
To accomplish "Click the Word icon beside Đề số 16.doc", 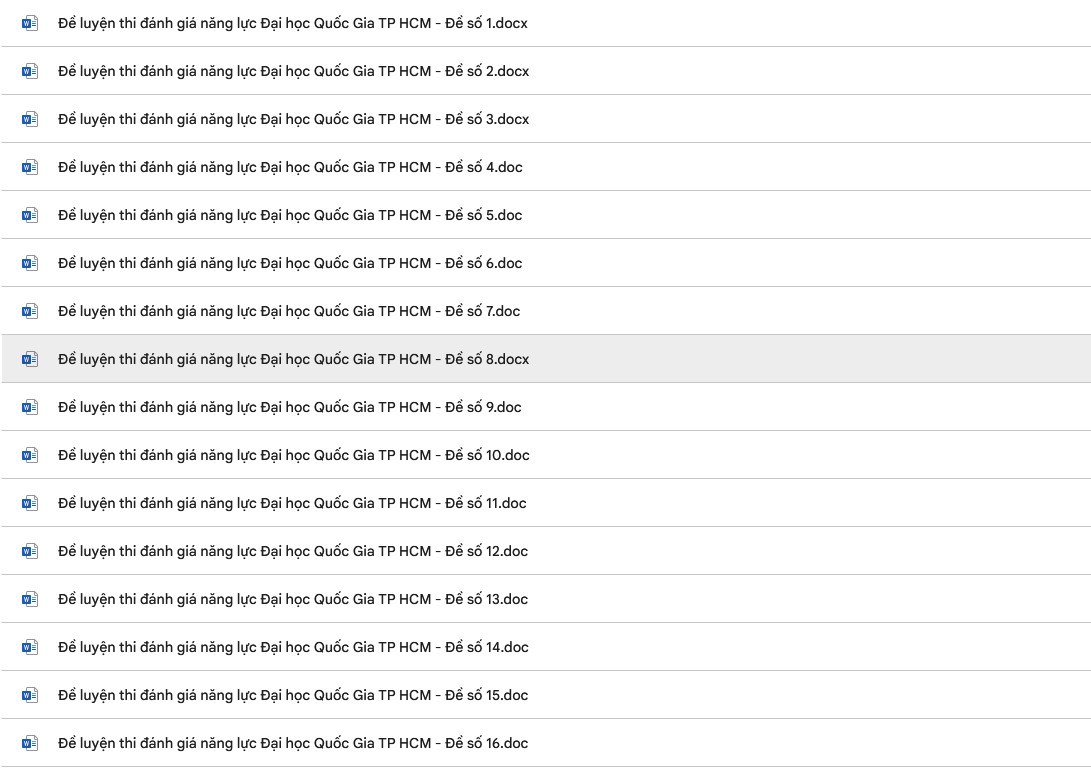I will coord(30,744).
